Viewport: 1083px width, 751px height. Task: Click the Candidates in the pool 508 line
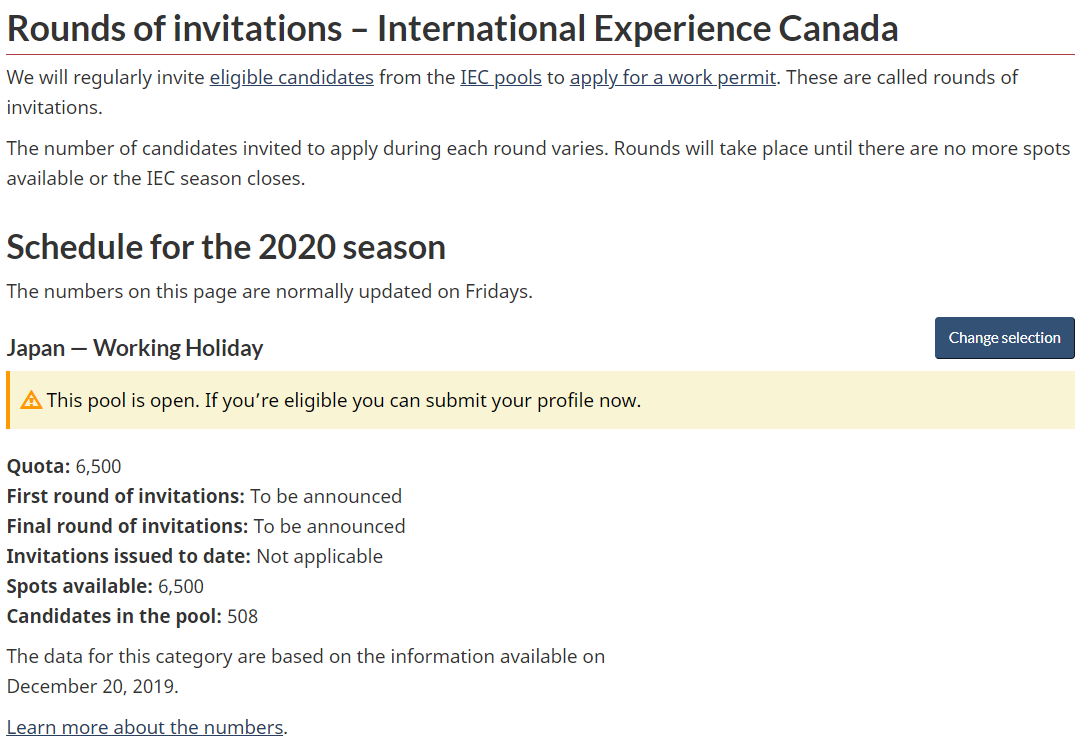coord(132,616)
